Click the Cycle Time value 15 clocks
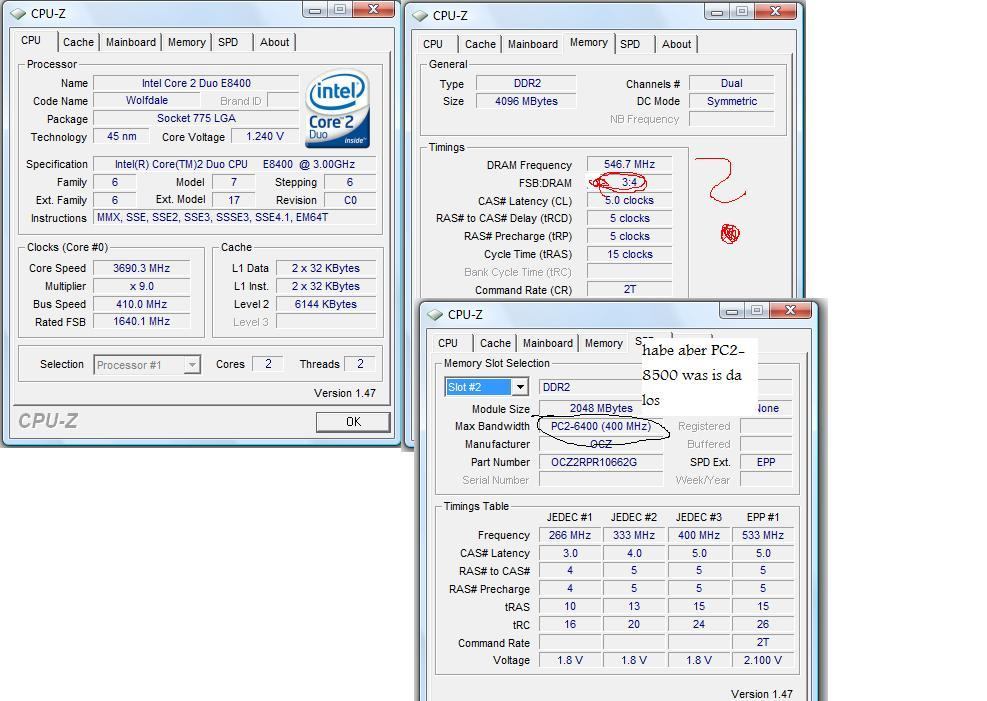 (629, 254)
